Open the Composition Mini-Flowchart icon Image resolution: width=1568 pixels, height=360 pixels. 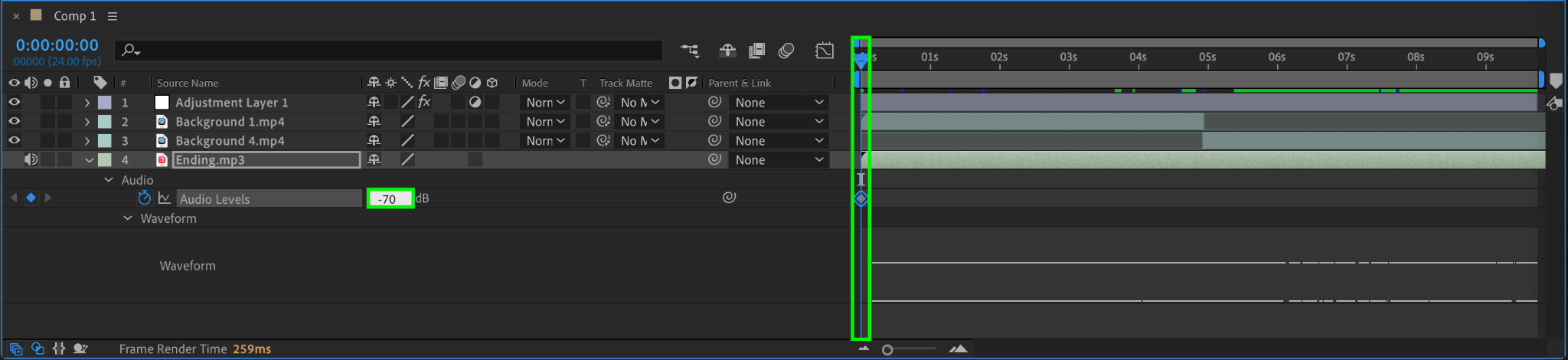pyautogui.click(x=690, y=51)
